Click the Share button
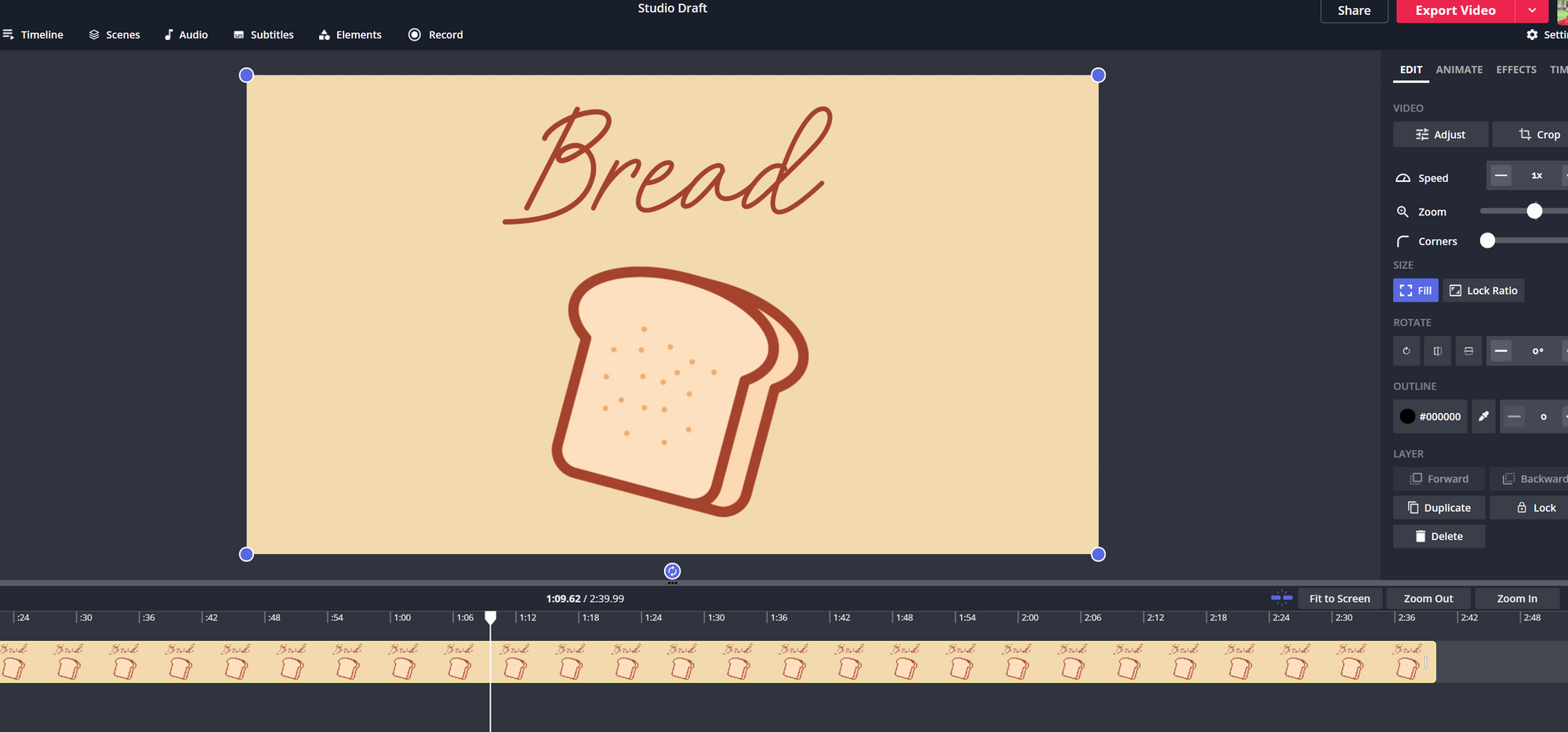The height and width of the screenshot is (732, 1568). point(1354,11)
